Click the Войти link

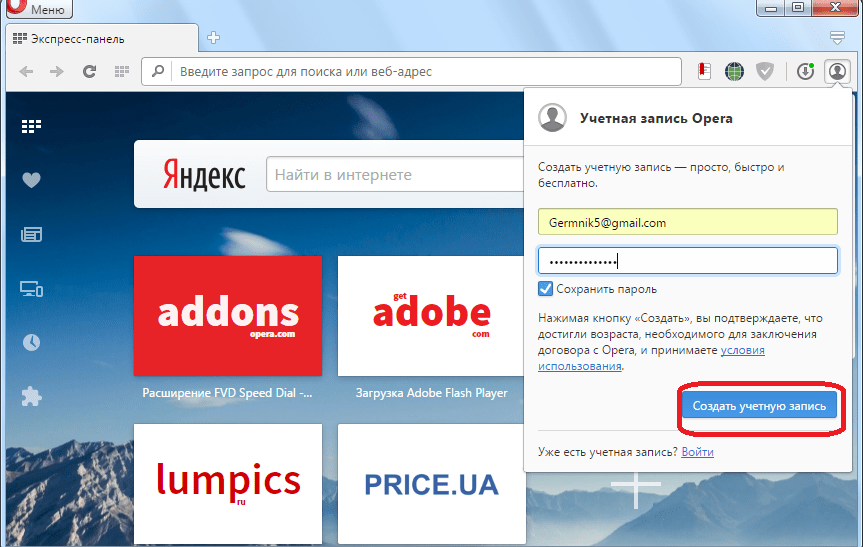[697, 452]
